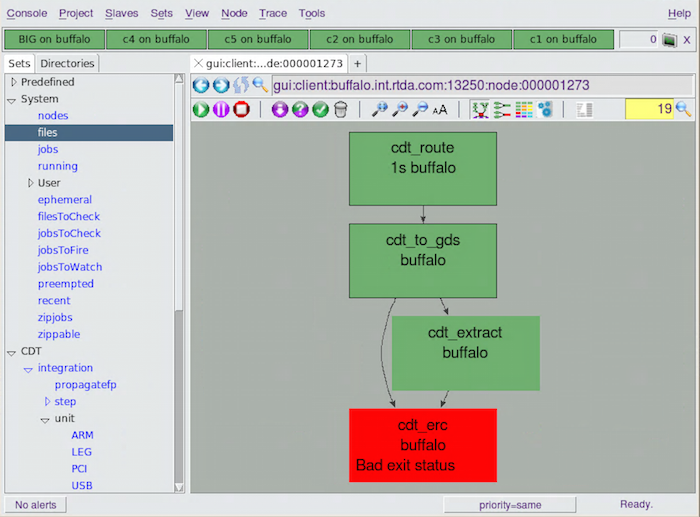Collapse the CDT tree node

12,351
